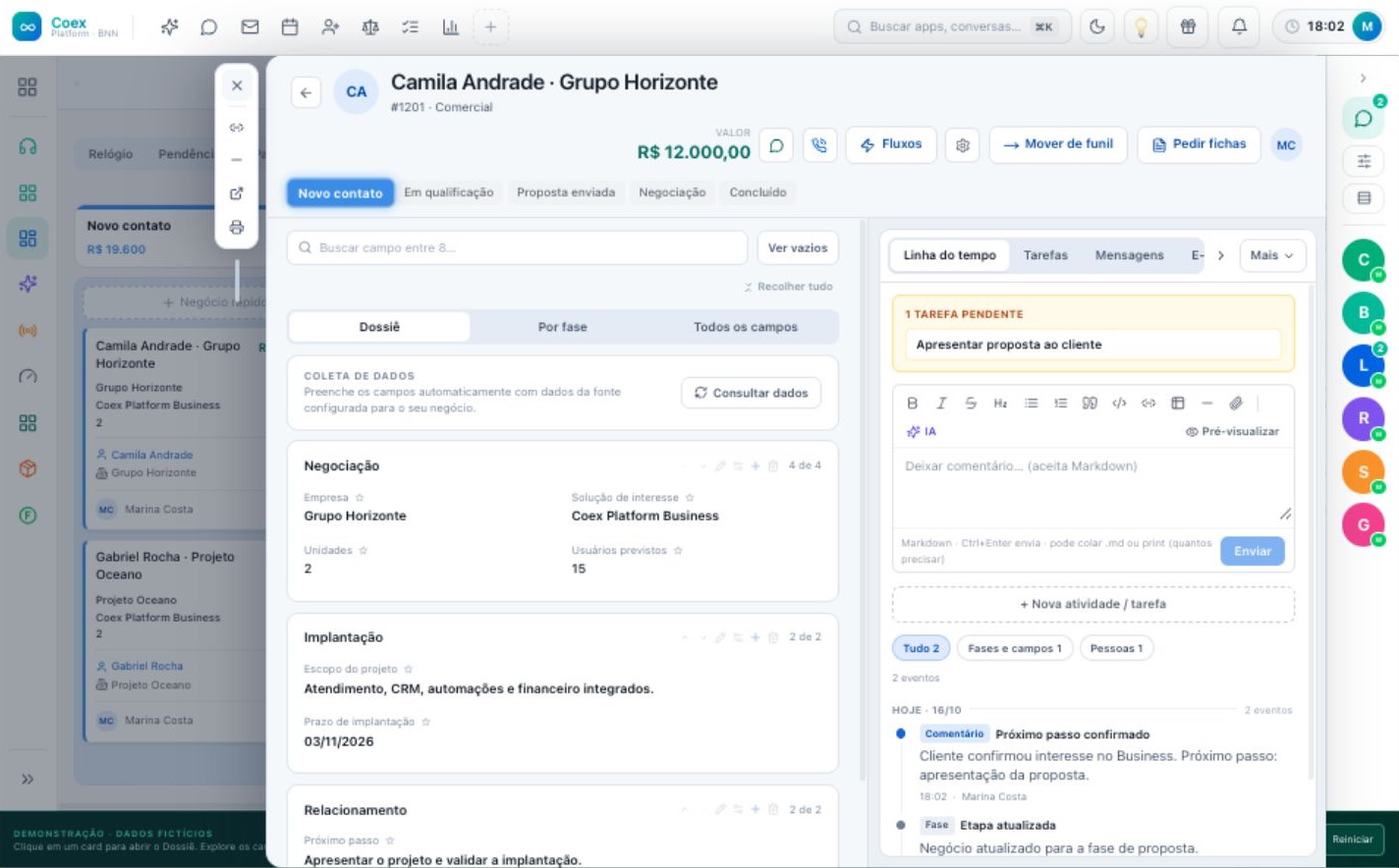Open pending task Apresentar proposta ao cliente
Viewport: 1399px width, 868px height.
click(1092, 345)
